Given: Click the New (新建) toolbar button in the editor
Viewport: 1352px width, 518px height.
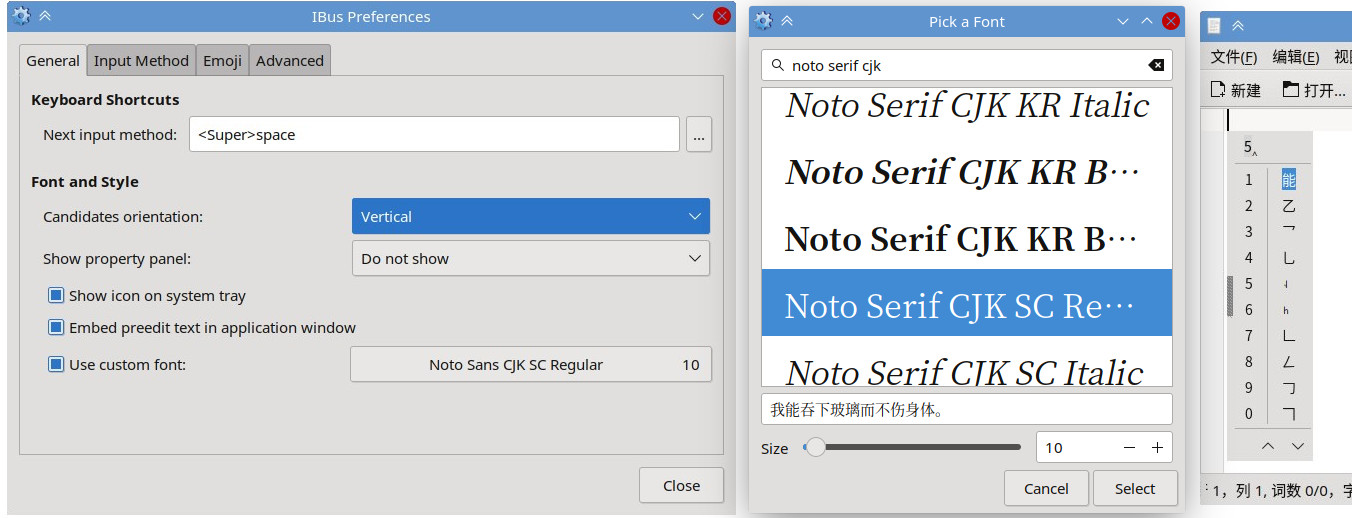Looking at the screenshot, I should [x=1235, y=90].
